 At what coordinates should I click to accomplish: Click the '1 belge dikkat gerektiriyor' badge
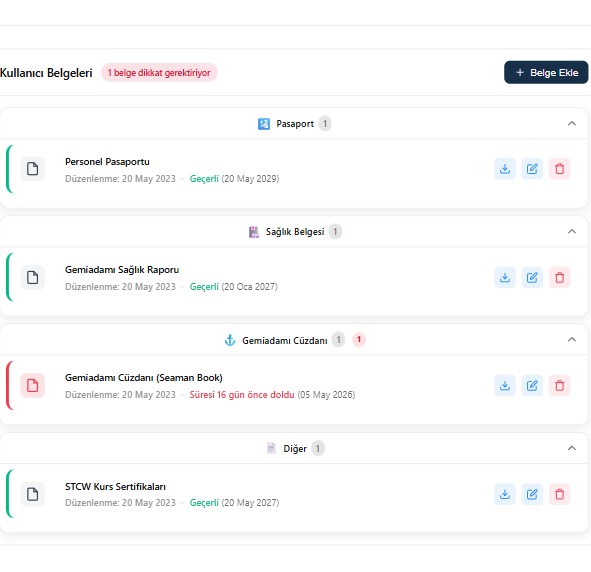pyautogui.click(x=159, y=72)
